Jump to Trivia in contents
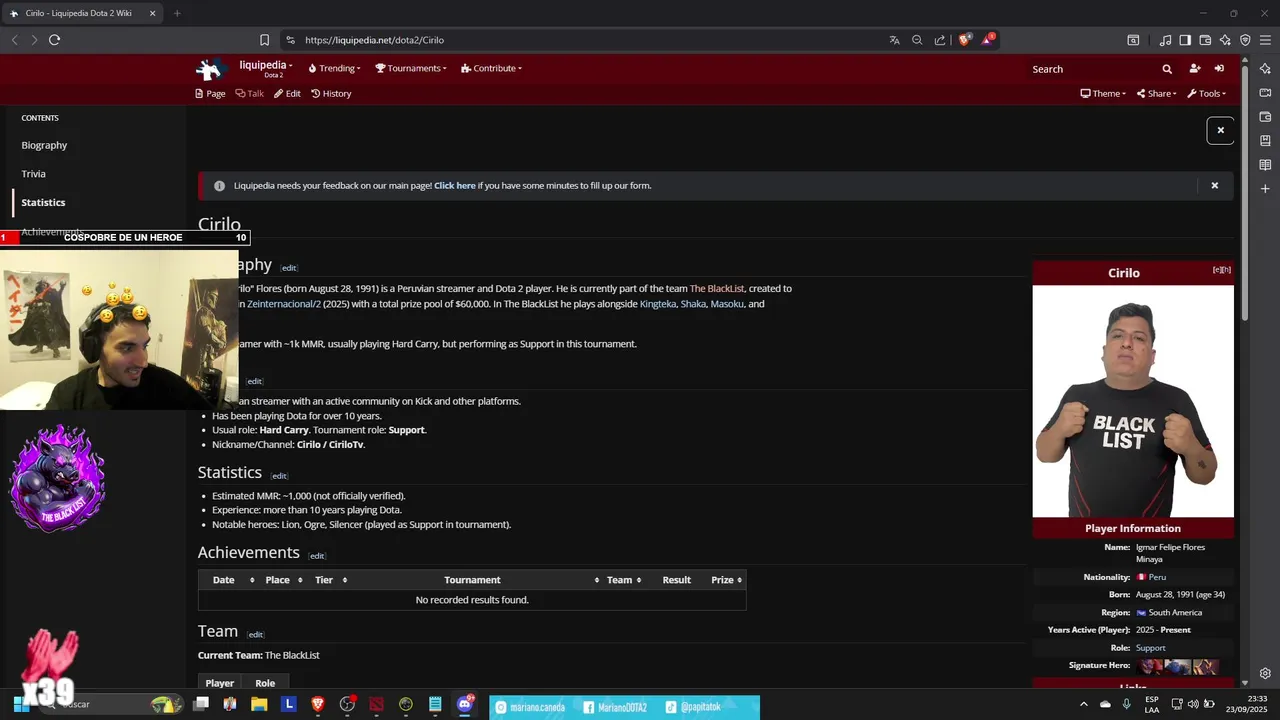 coord(33,174)
